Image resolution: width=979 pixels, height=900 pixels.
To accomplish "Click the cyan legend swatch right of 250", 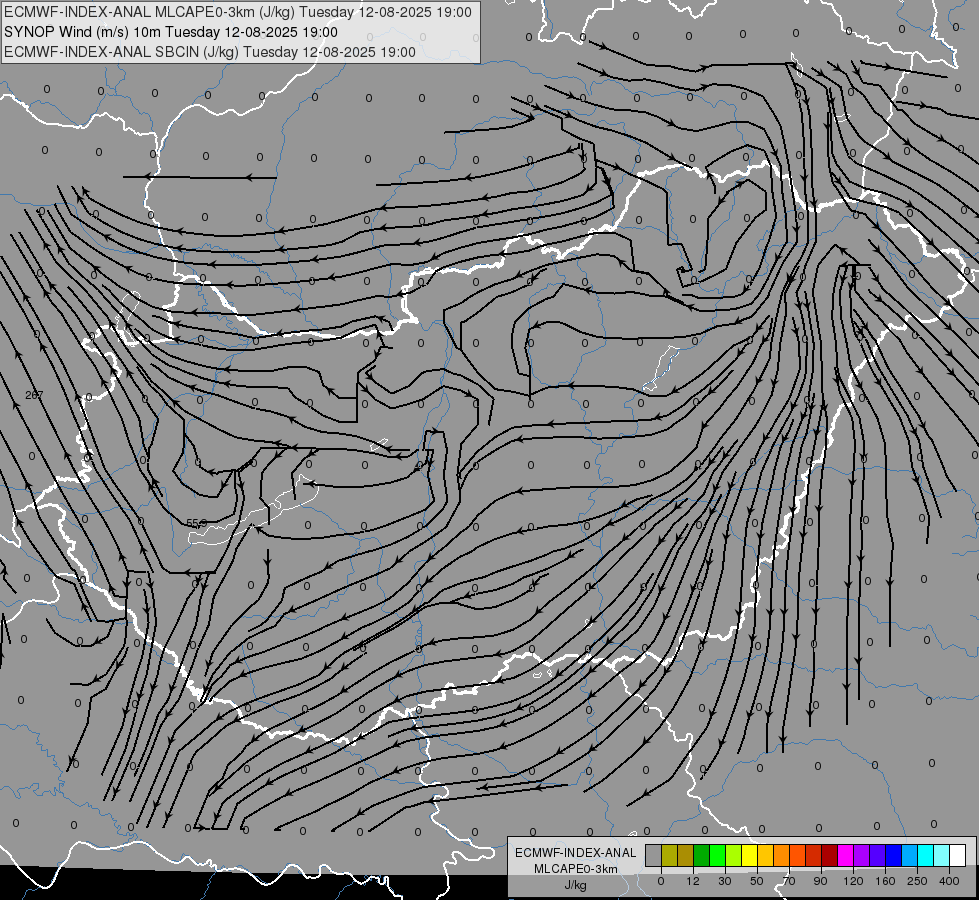I will [927, 855].
